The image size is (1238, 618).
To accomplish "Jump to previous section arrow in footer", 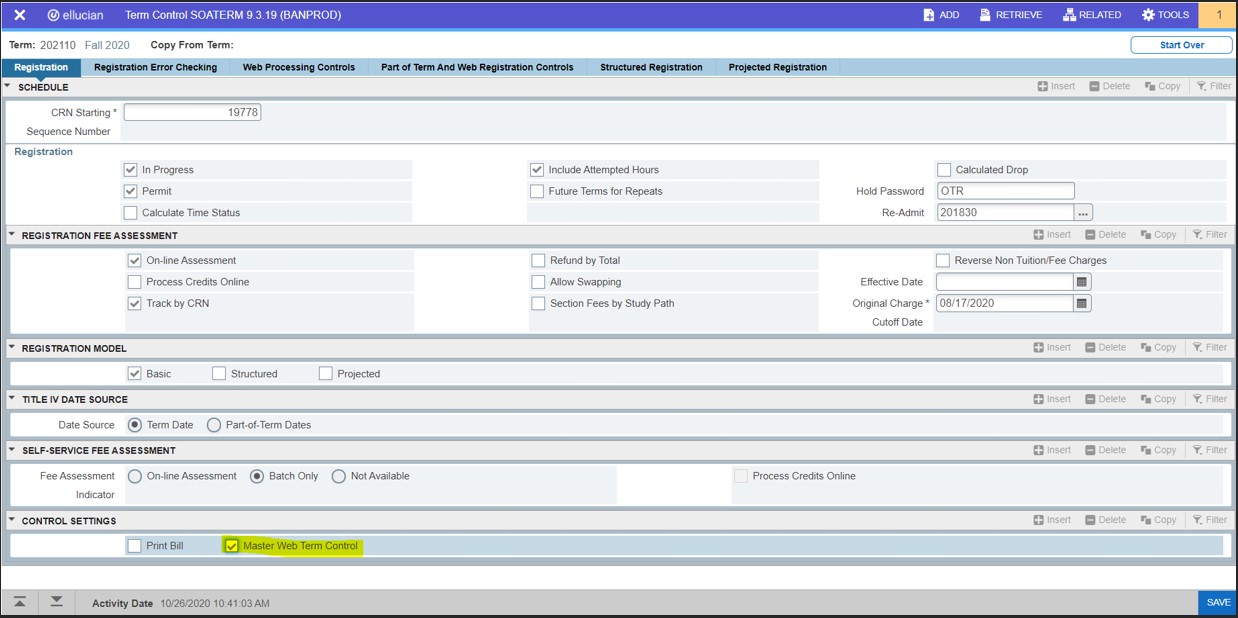I will tap(19, 602).
